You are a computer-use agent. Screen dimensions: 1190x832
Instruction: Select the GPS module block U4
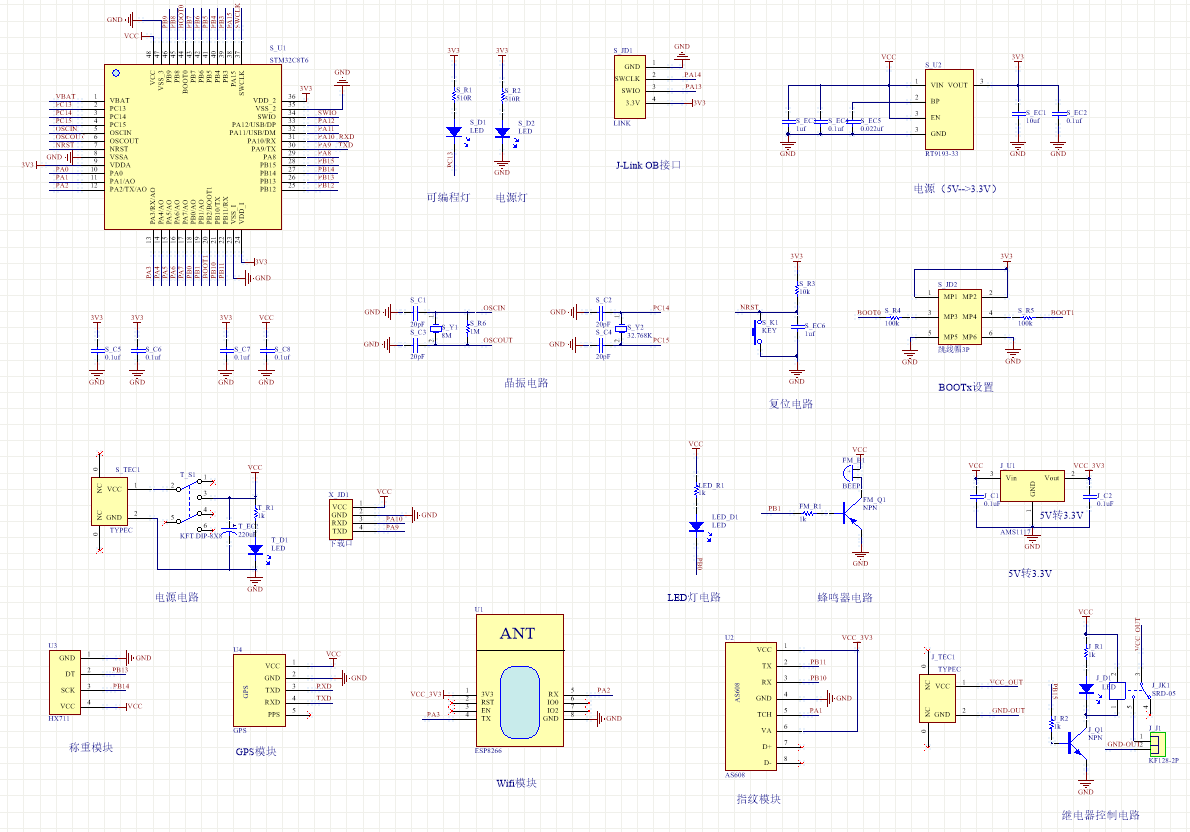click(x=260, y=690)
